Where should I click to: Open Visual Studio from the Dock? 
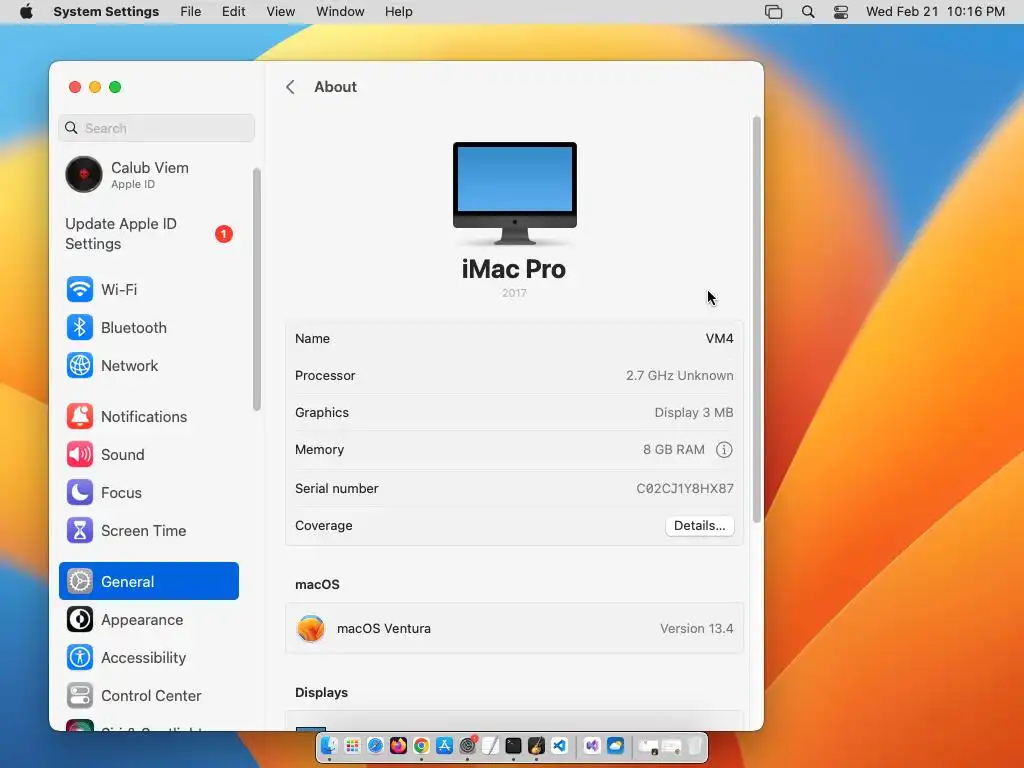(592, 746)
